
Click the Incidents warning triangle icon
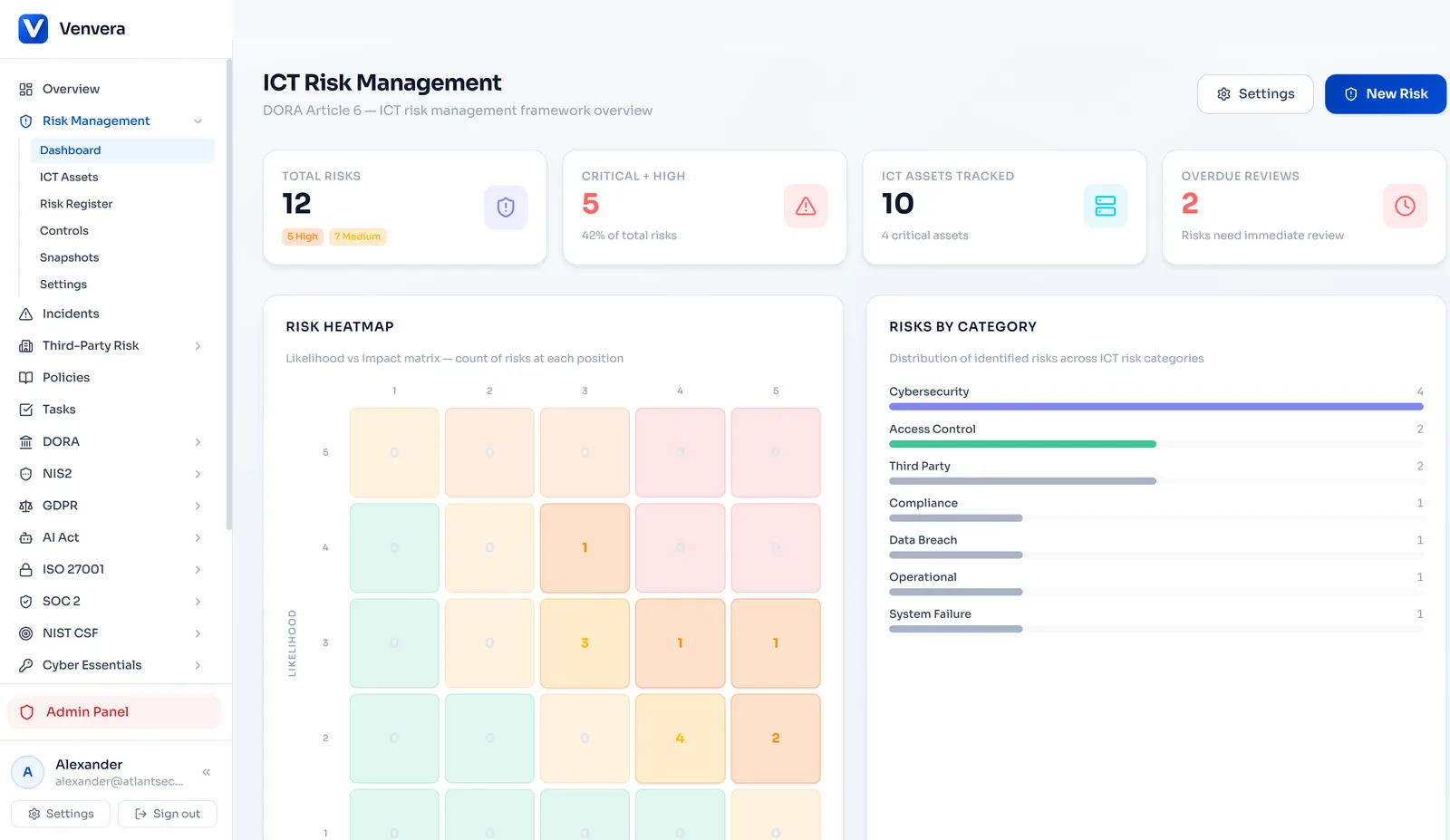(x=26, y=314)
